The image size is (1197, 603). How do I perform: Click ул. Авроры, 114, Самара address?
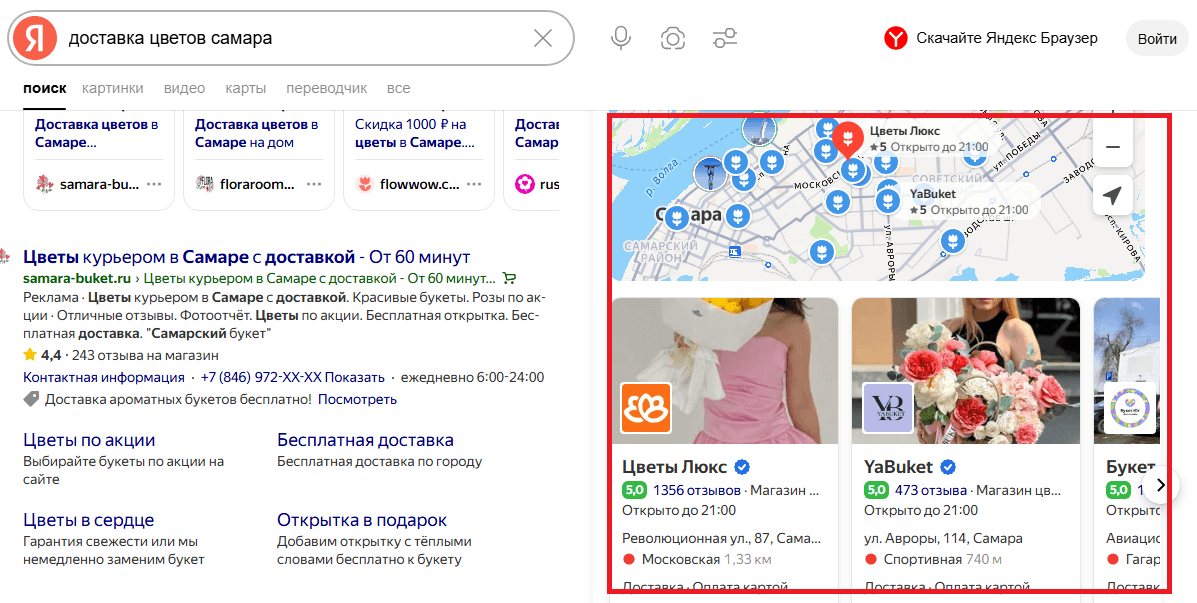943,538
